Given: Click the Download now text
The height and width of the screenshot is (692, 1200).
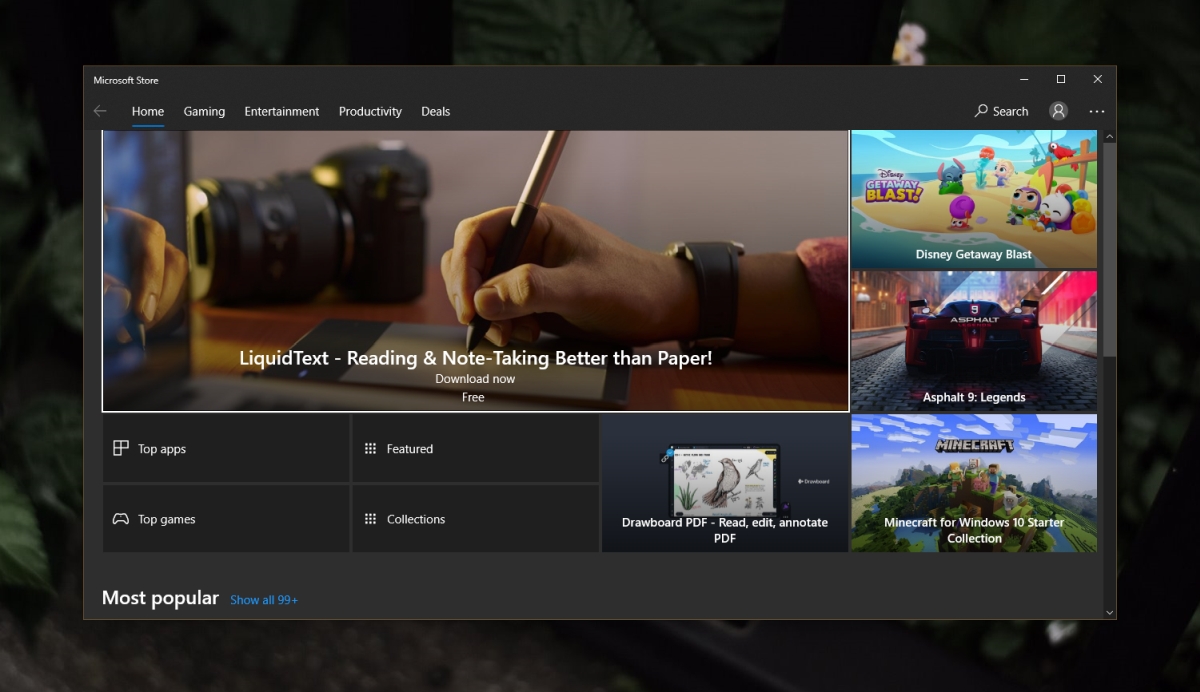Looking at the screenshot, I should [x=475, y=379].
